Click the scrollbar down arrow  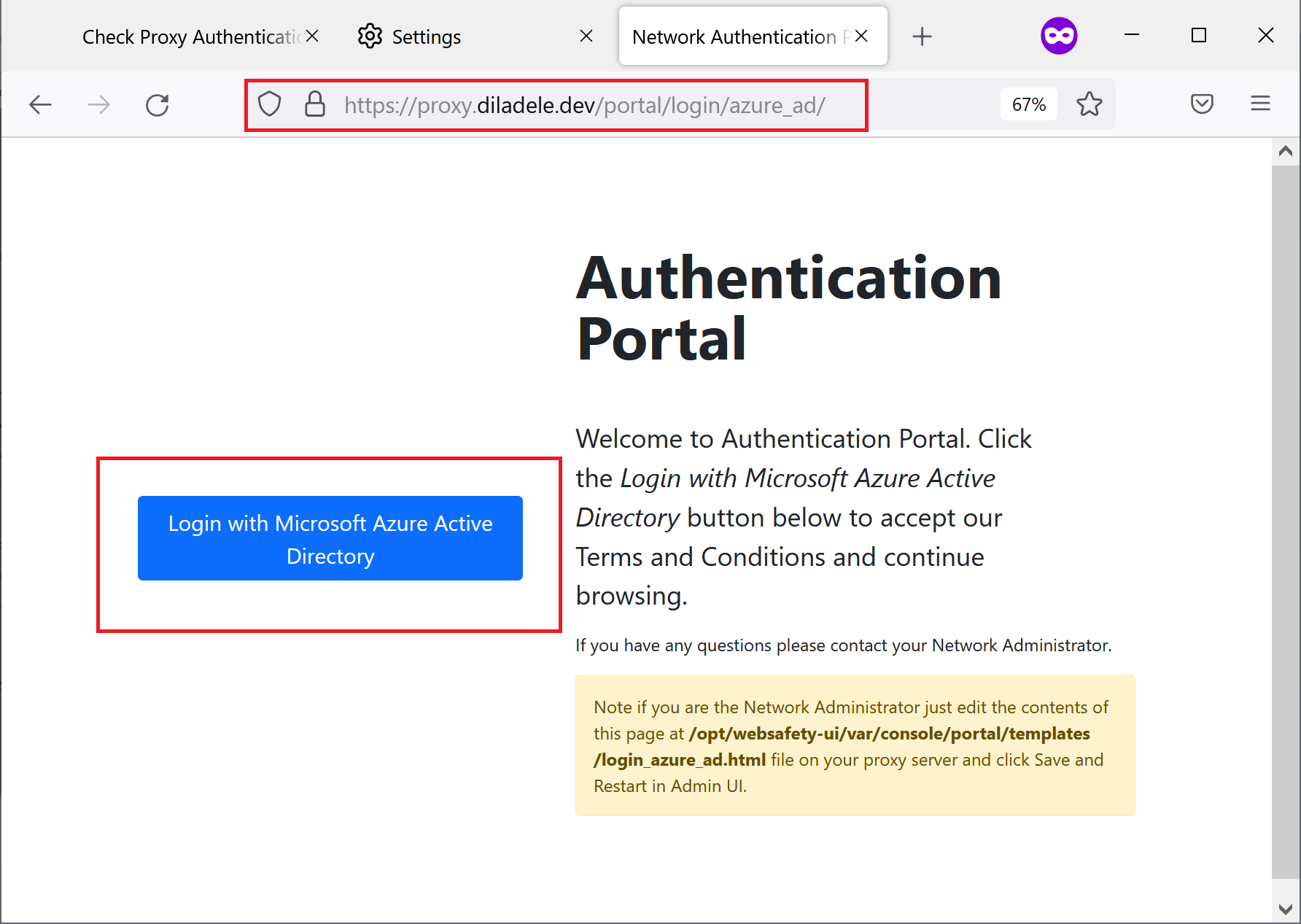pos(1286,909)
